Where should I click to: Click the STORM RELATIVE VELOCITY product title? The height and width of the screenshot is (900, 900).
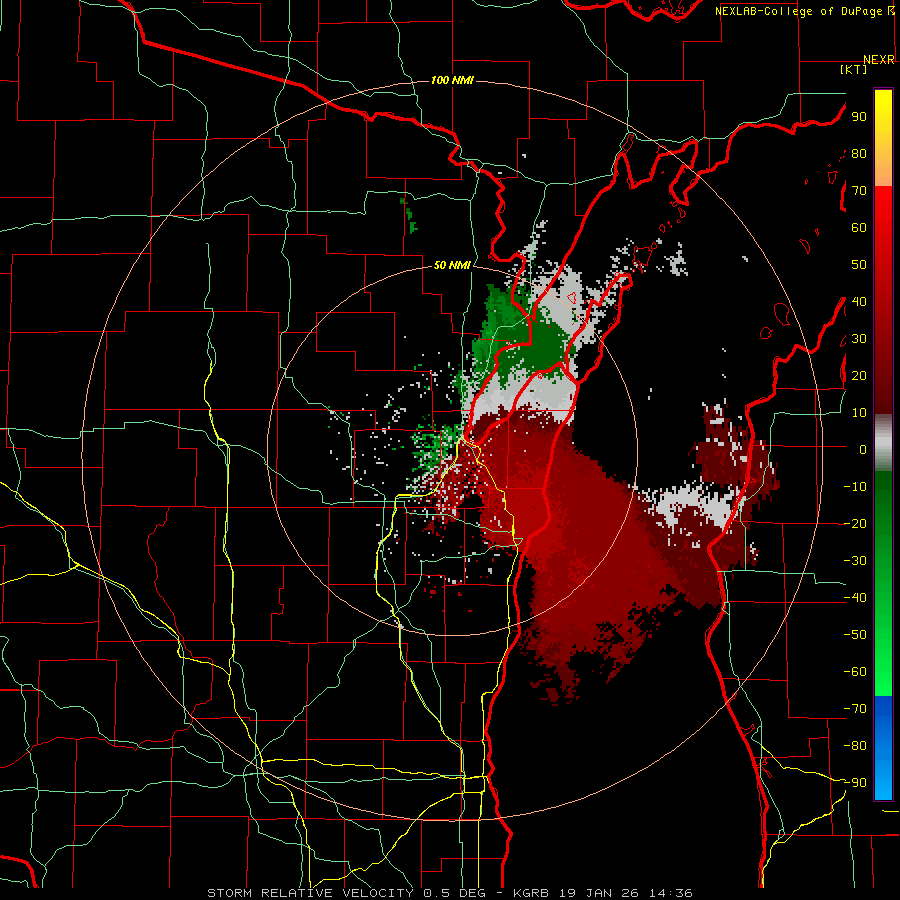coord(310,893)
